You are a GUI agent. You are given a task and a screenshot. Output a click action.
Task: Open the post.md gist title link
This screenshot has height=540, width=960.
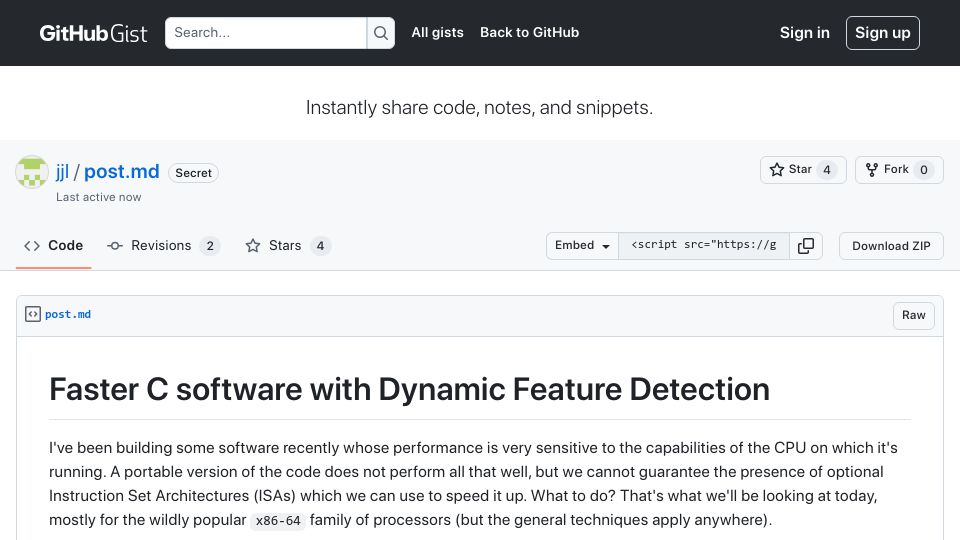point(121,171)
